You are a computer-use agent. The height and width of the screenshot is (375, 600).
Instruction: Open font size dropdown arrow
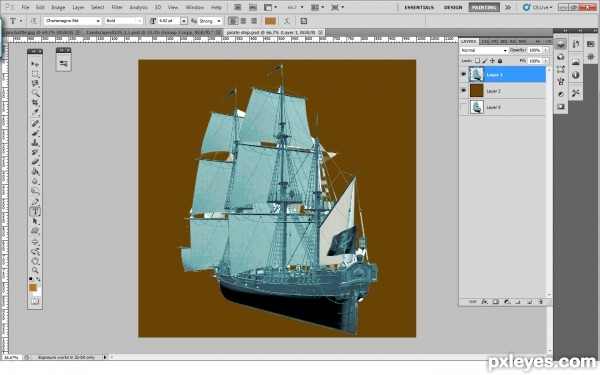184,21
